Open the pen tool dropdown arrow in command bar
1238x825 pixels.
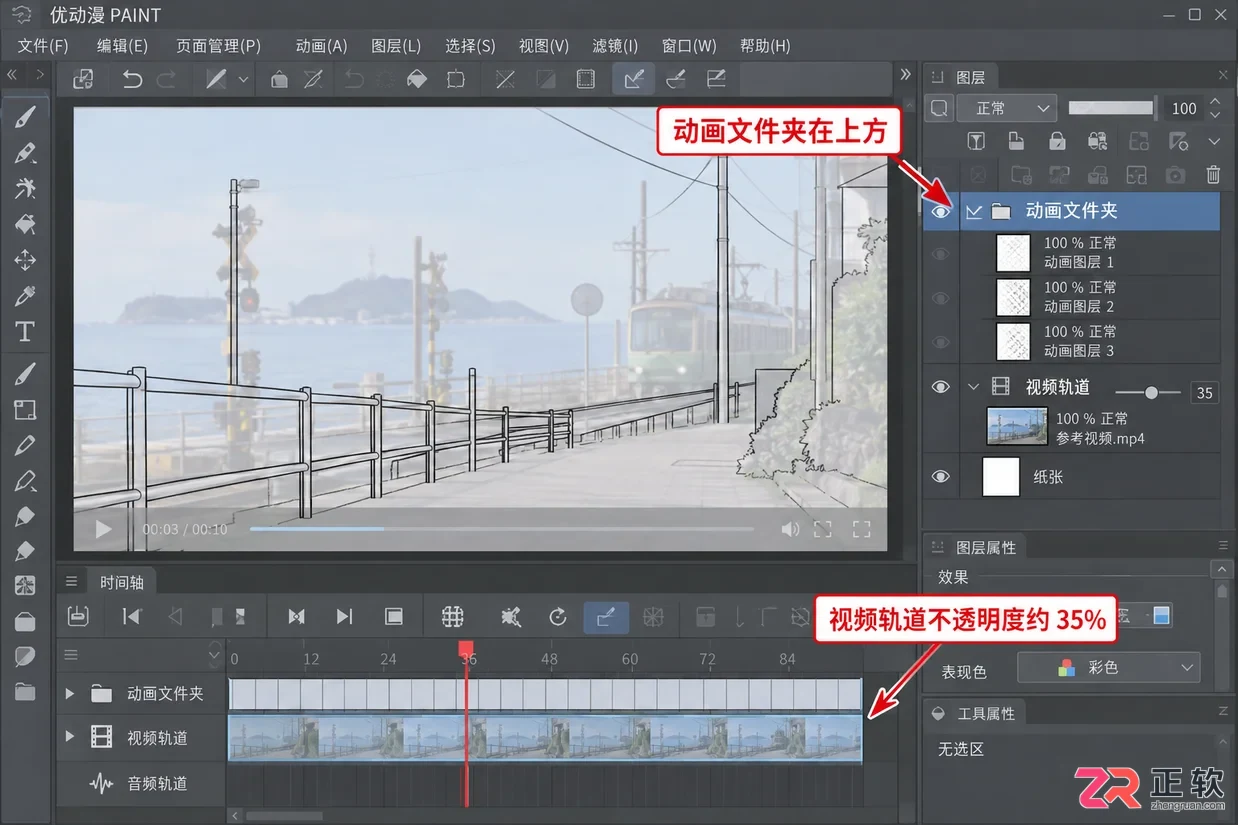243,80
